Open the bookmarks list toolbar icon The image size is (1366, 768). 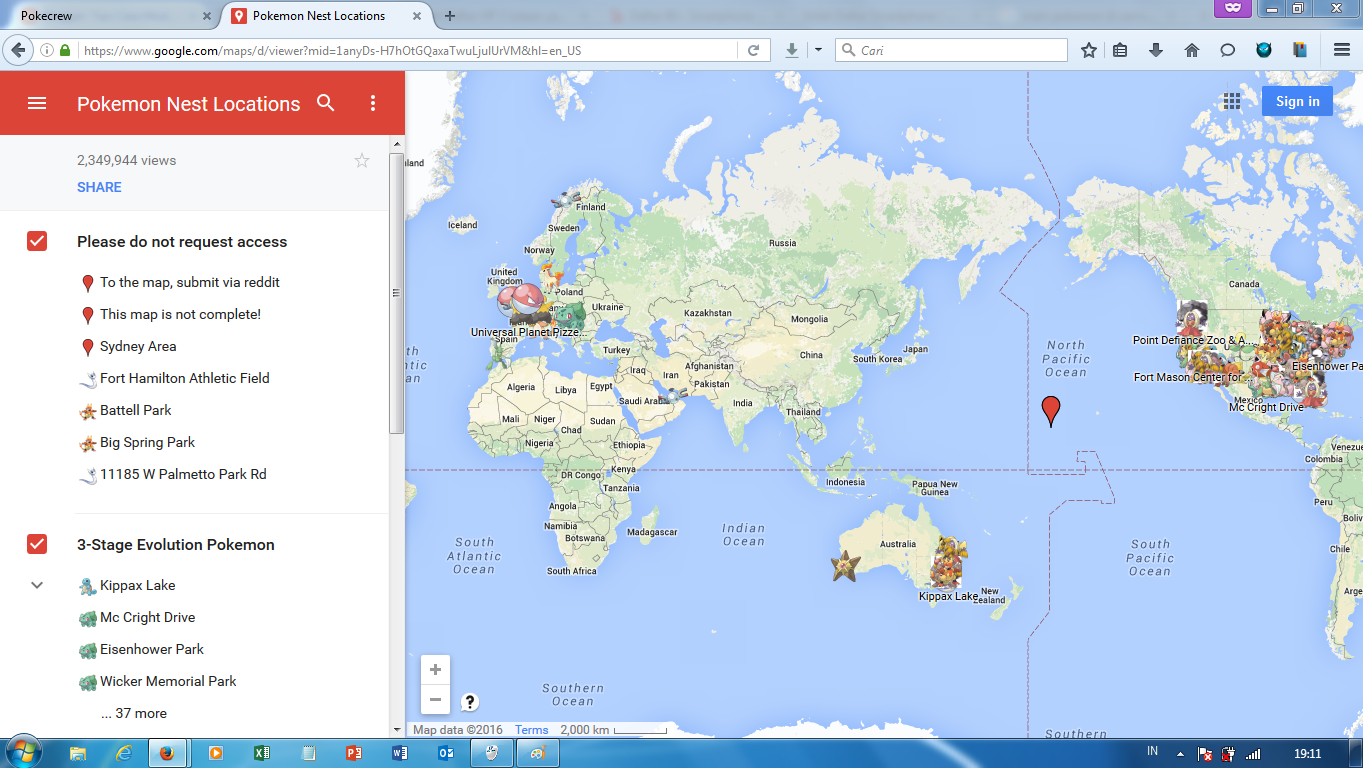[x=1120, y=50]
